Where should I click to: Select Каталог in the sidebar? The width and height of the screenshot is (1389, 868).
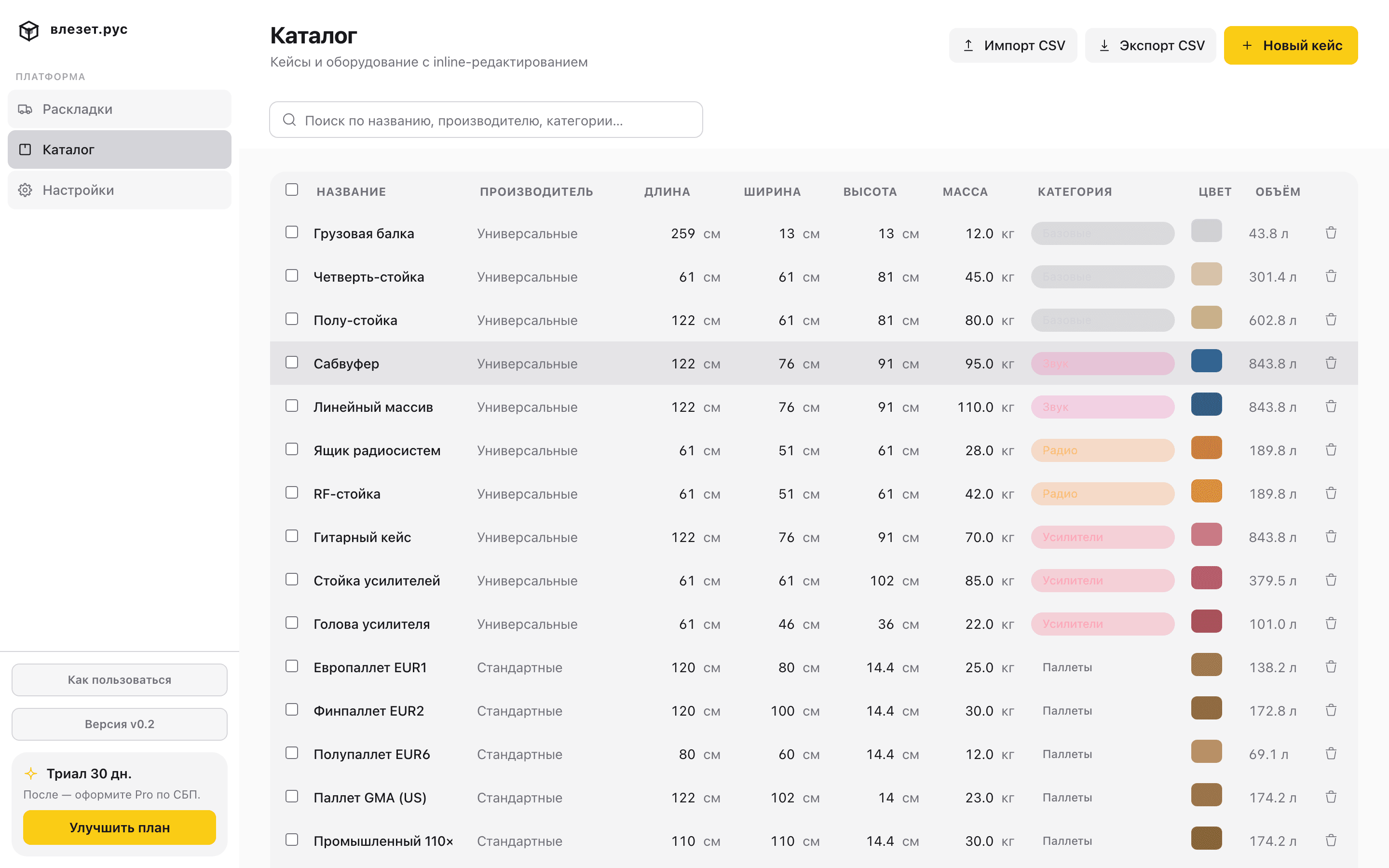click(120, 149)
